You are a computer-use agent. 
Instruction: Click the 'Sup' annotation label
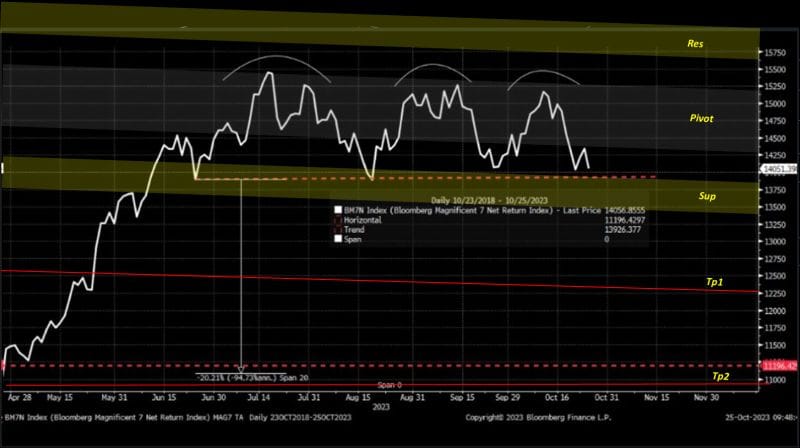[707, 196]
